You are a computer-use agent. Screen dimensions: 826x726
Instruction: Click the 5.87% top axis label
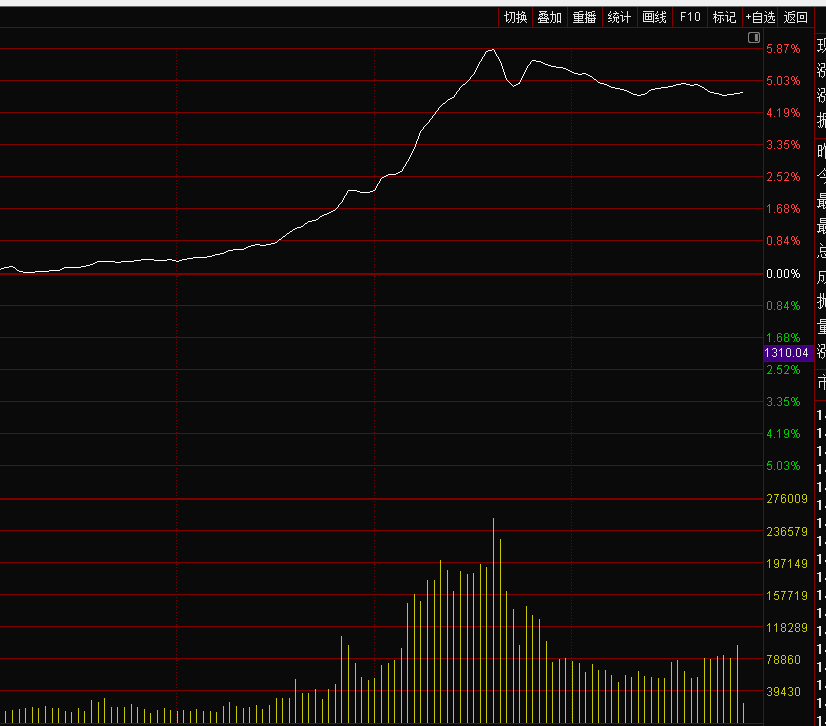pyautogui.click(x=783, y=49)
